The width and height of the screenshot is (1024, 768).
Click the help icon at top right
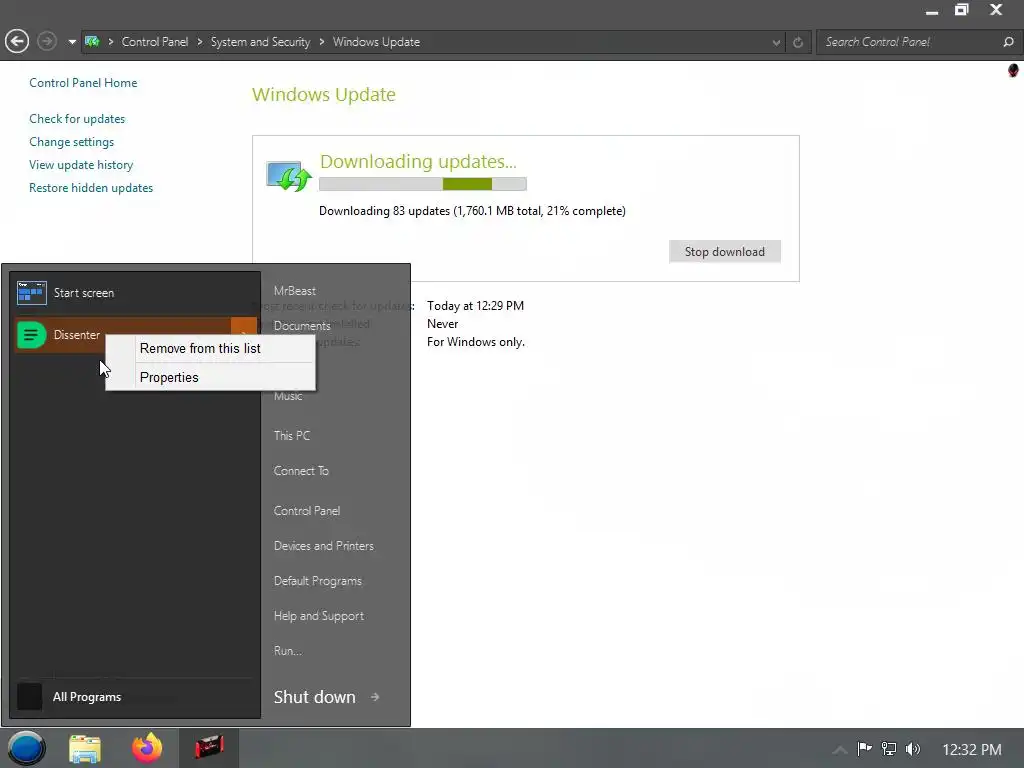(1013, 70)
